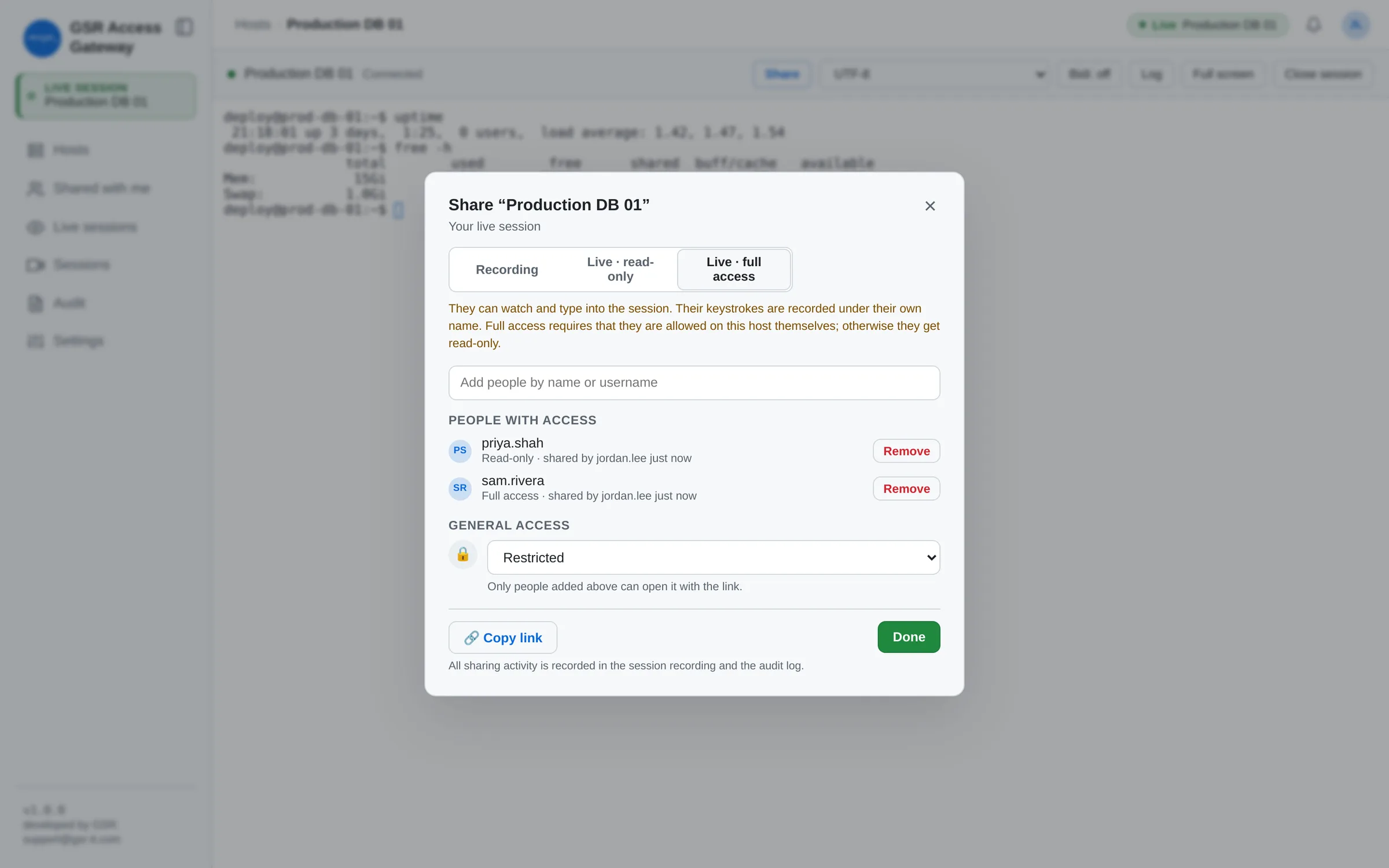Remove priya.shah from access list
The width and height of the screenshot is (1389, 868).
point(906,451)
